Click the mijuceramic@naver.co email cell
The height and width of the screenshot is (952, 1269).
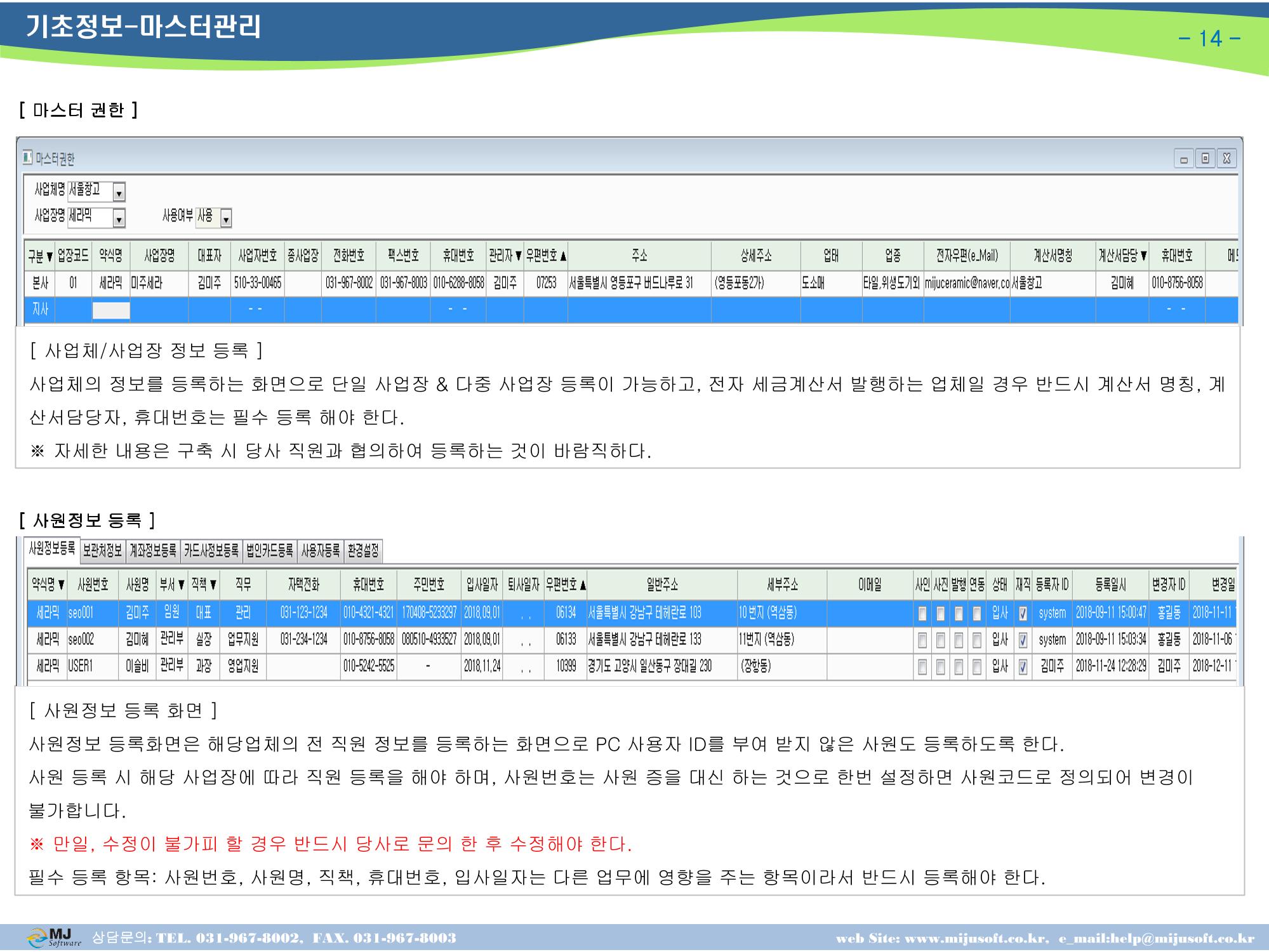pyautogui.click(x=967, y=283)
